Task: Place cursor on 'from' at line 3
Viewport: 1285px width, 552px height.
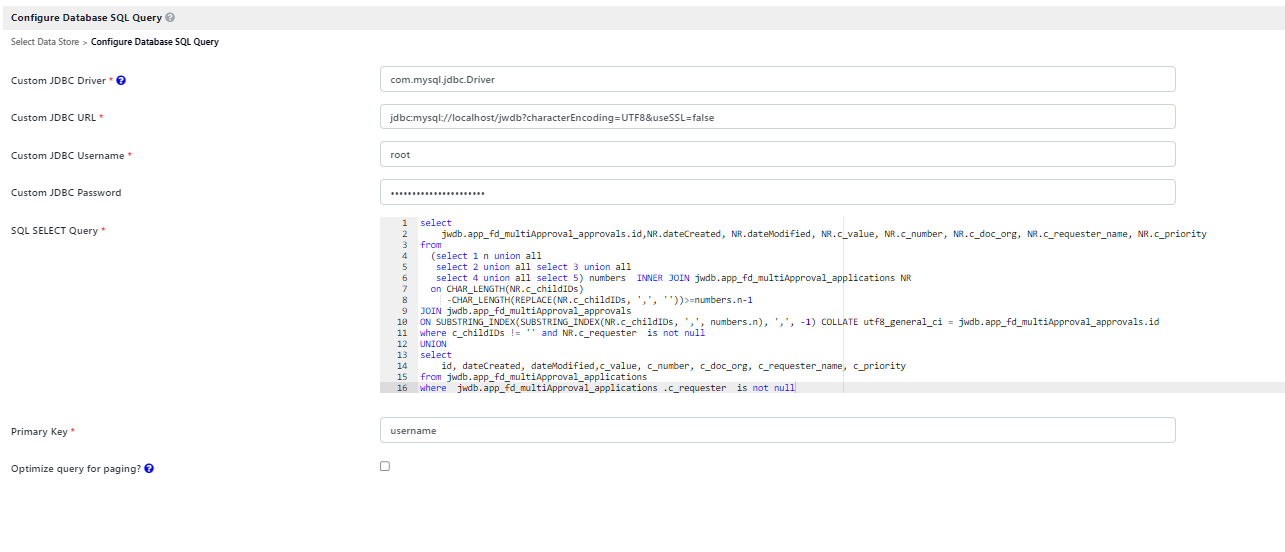Action: (x=430, y=245)
